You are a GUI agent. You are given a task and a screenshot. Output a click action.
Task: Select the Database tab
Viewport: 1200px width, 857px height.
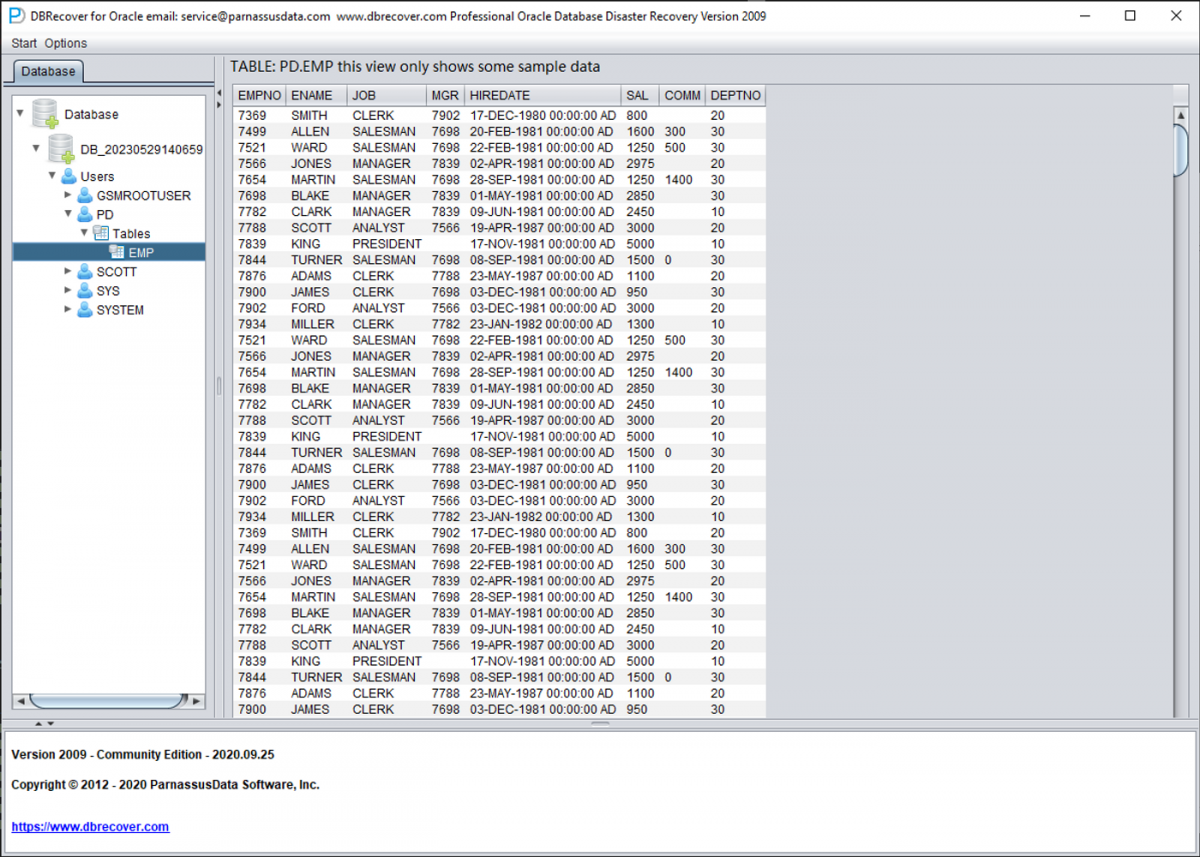[47, 71]
